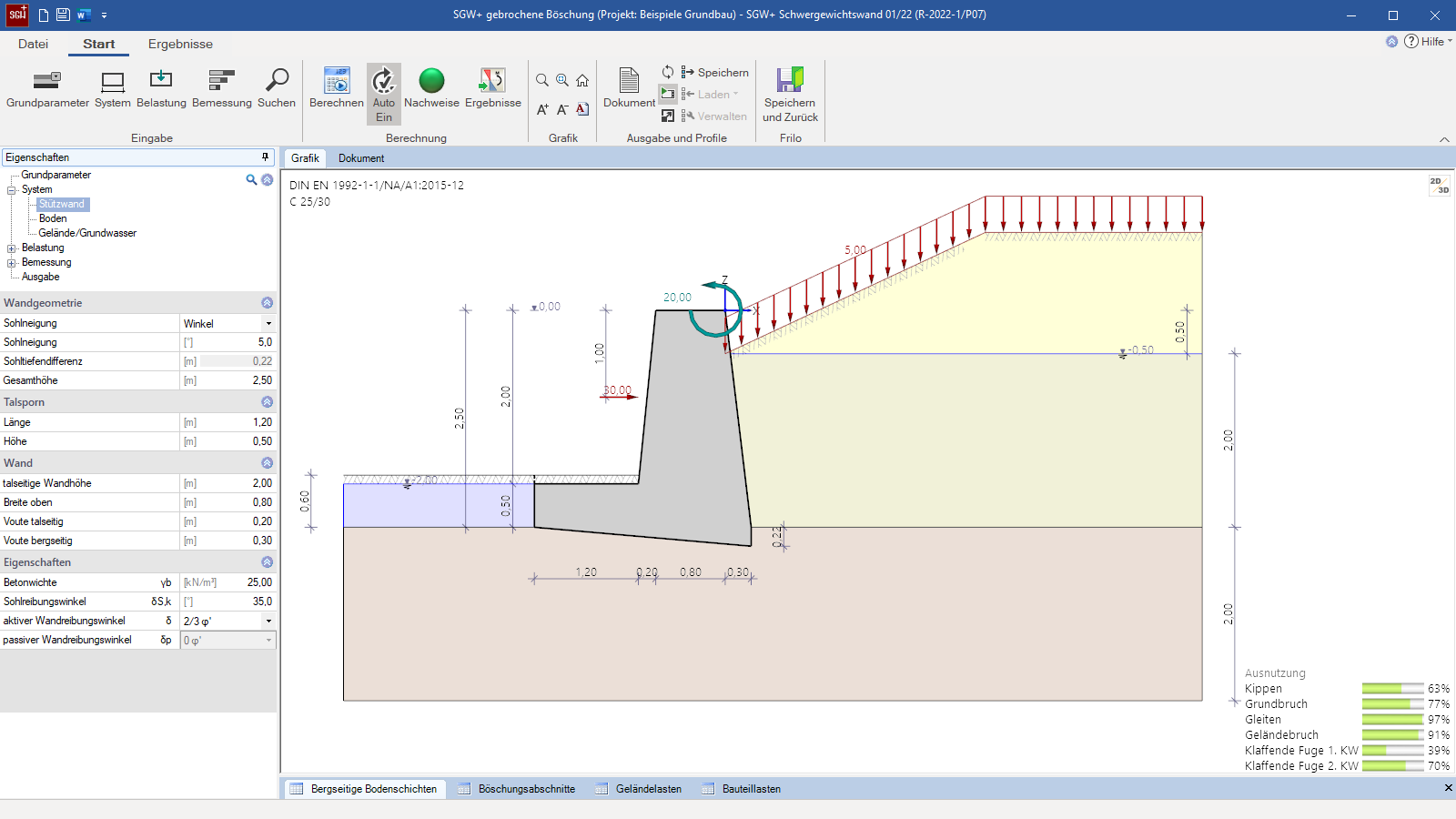Click Speichern und Zurück
The height and width of the screenshot is (819, 1456).
pyautogui.click(x=790, y=95)
